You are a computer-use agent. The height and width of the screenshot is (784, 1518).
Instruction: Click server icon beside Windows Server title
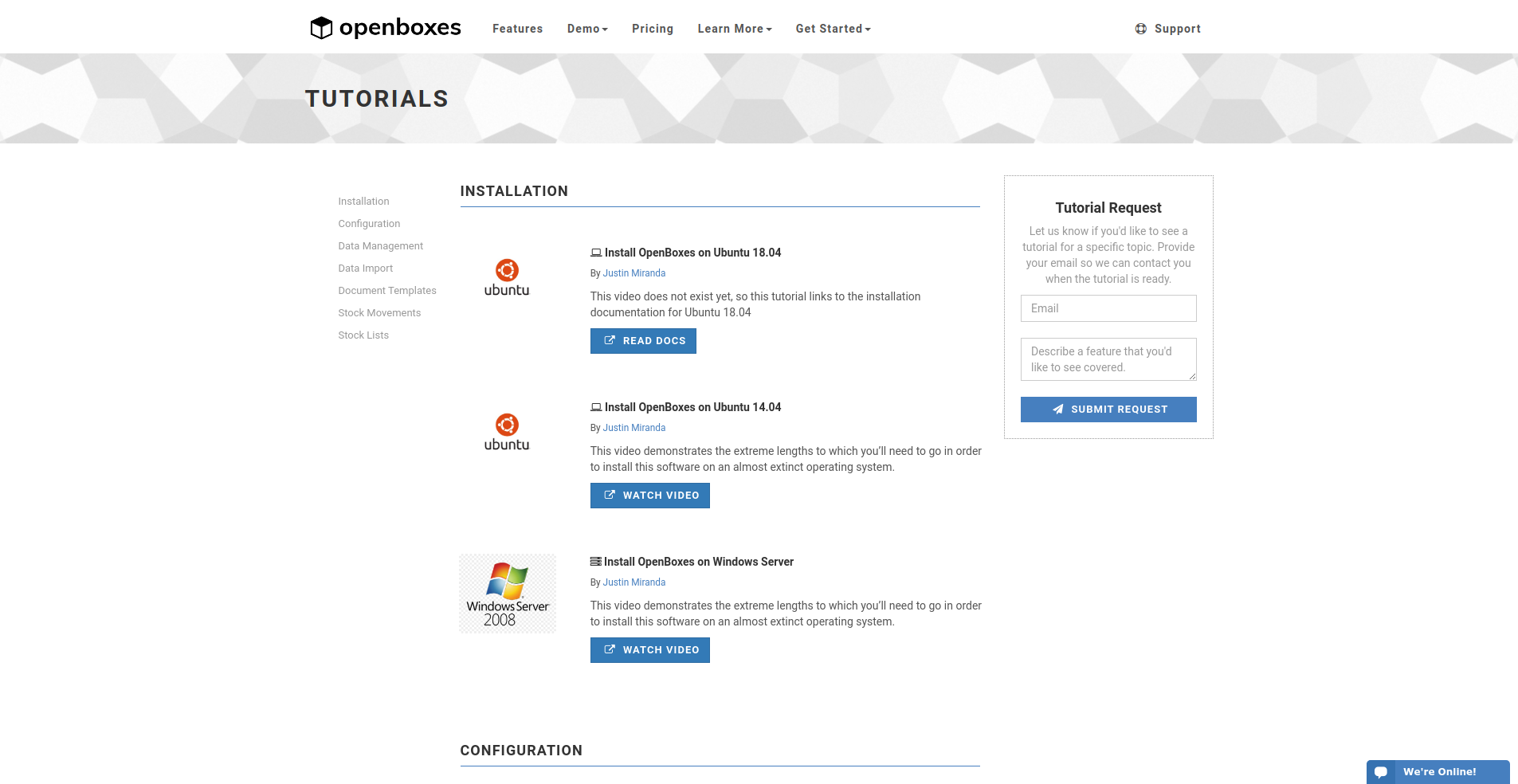click(596, 562)
